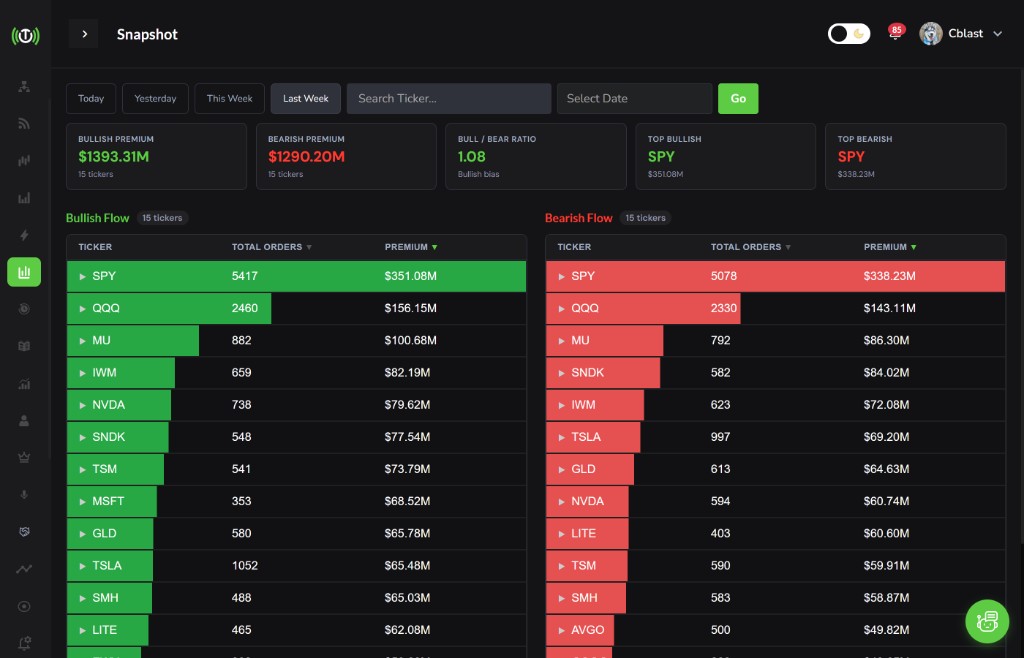Open the RSS feed icon in the sidebar
Viewport: 1024px width, 658px height.
click(24, 122)
